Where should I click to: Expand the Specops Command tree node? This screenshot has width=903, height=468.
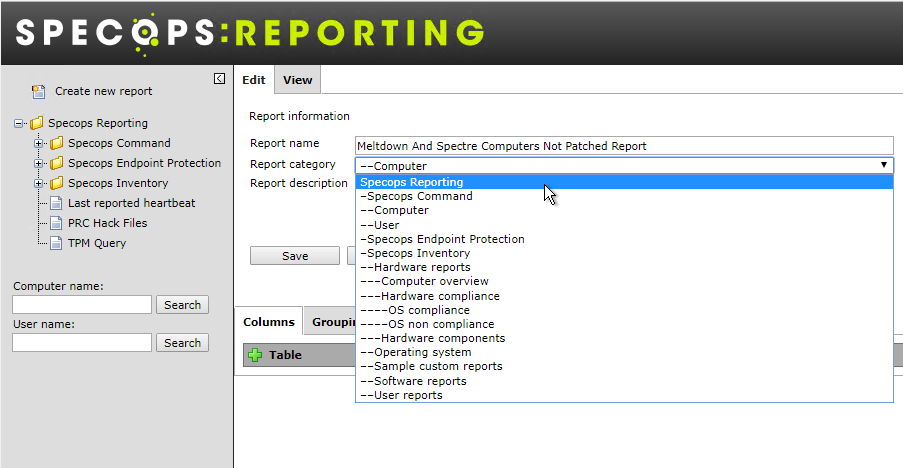coord(39,143)
